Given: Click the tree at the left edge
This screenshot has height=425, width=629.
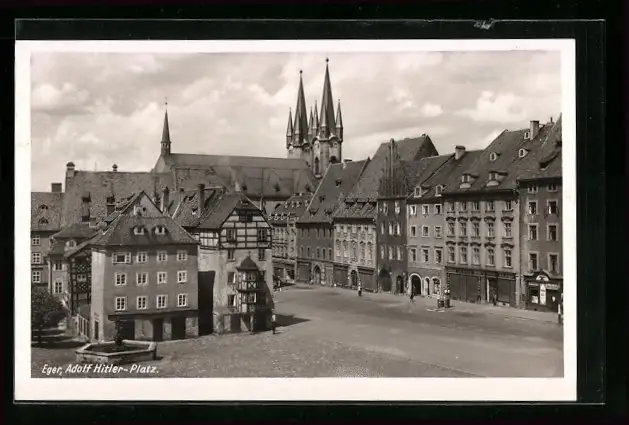Looking at the screenshot, I should (44, 308).
